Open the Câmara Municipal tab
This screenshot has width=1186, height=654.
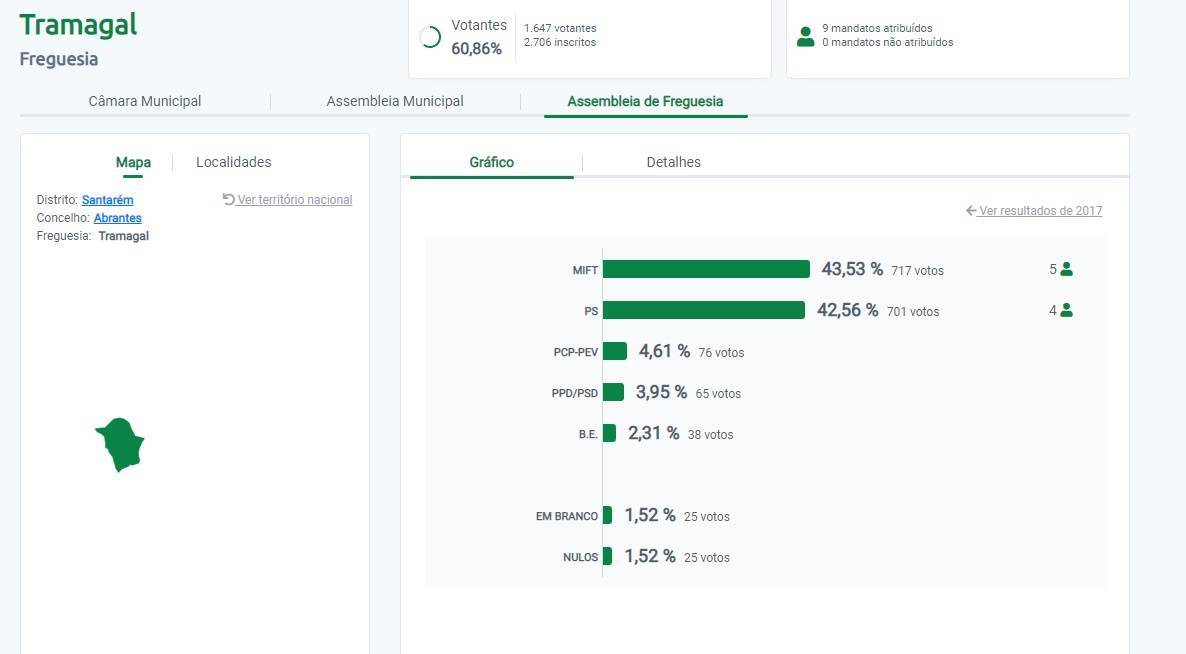point(145,101)
